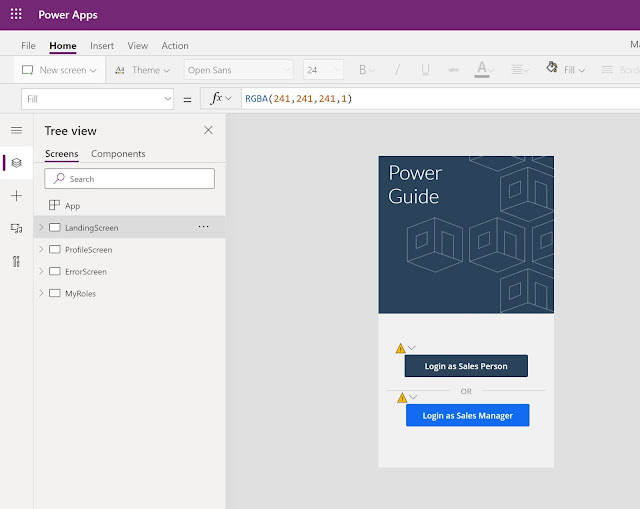
Task: Click the search magnifier icon
Action: pyautogui.click(x=59, y=178)
